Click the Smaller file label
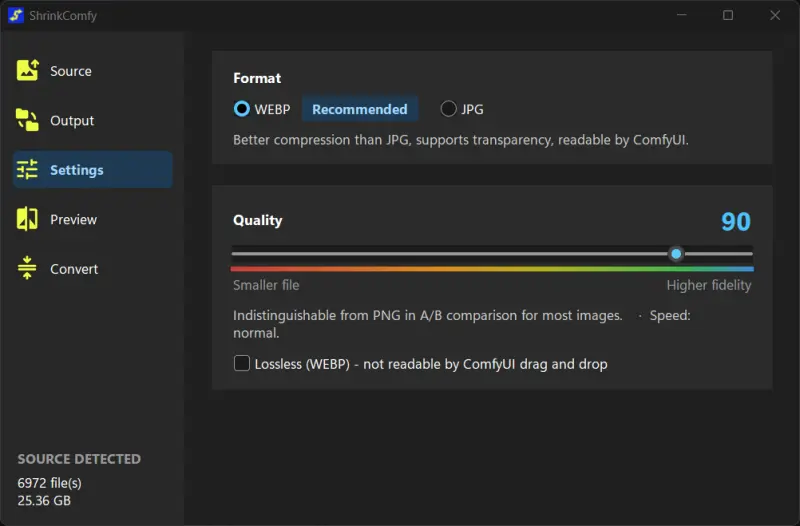The width and height of the screenshot is (800, 526). [x=266, y=285]
